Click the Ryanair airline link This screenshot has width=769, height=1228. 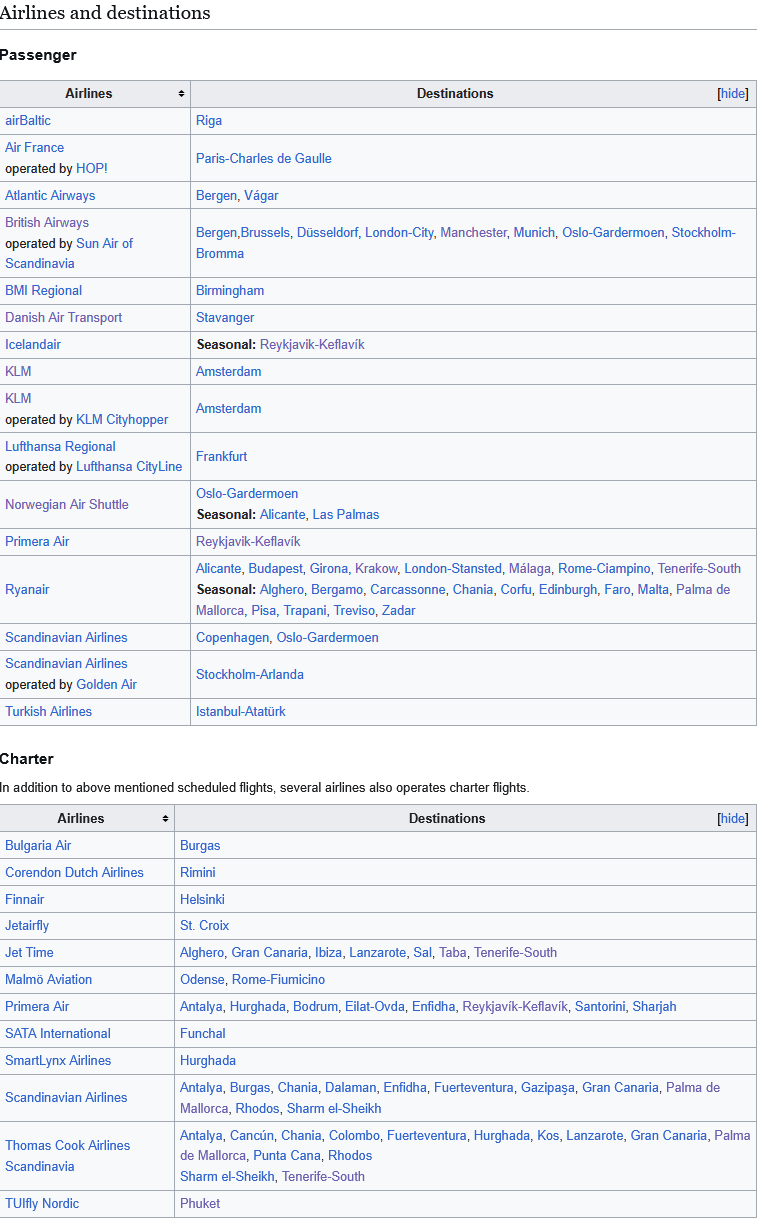(27, 590)
